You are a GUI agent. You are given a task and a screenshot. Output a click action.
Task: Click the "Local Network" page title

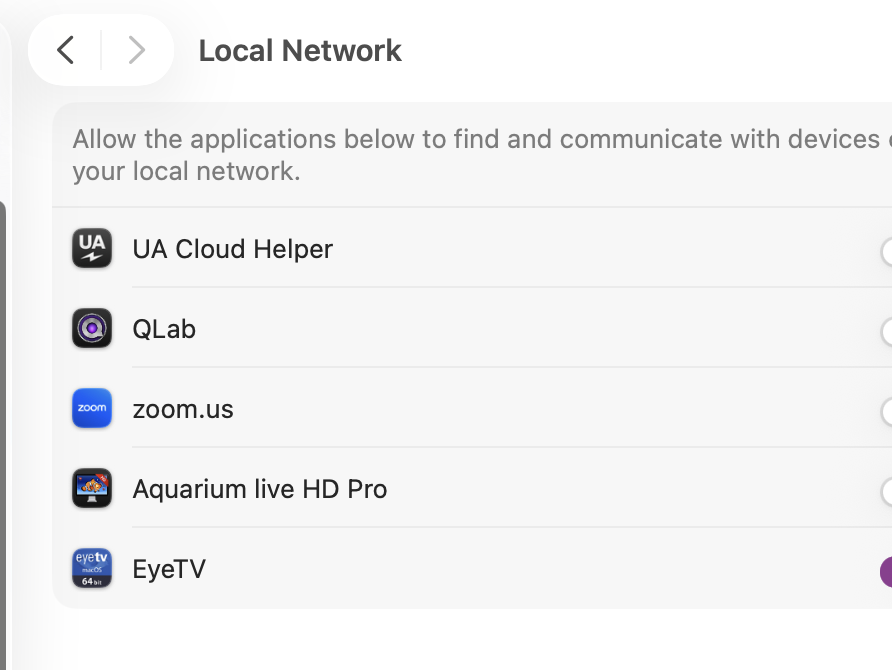300,51
